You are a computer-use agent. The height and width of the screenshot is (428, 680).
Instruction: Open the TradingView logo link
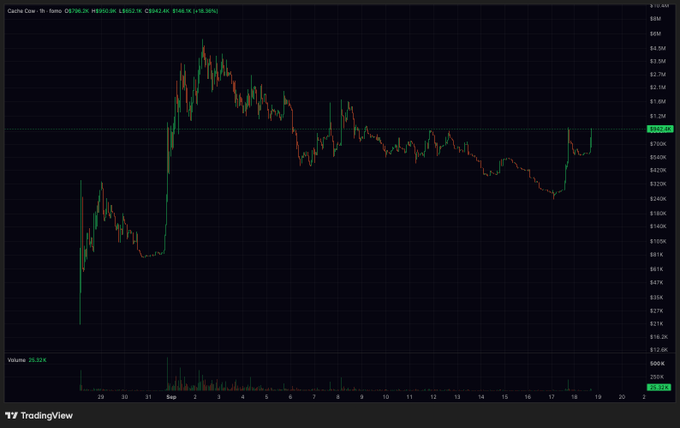click(39, 415)
